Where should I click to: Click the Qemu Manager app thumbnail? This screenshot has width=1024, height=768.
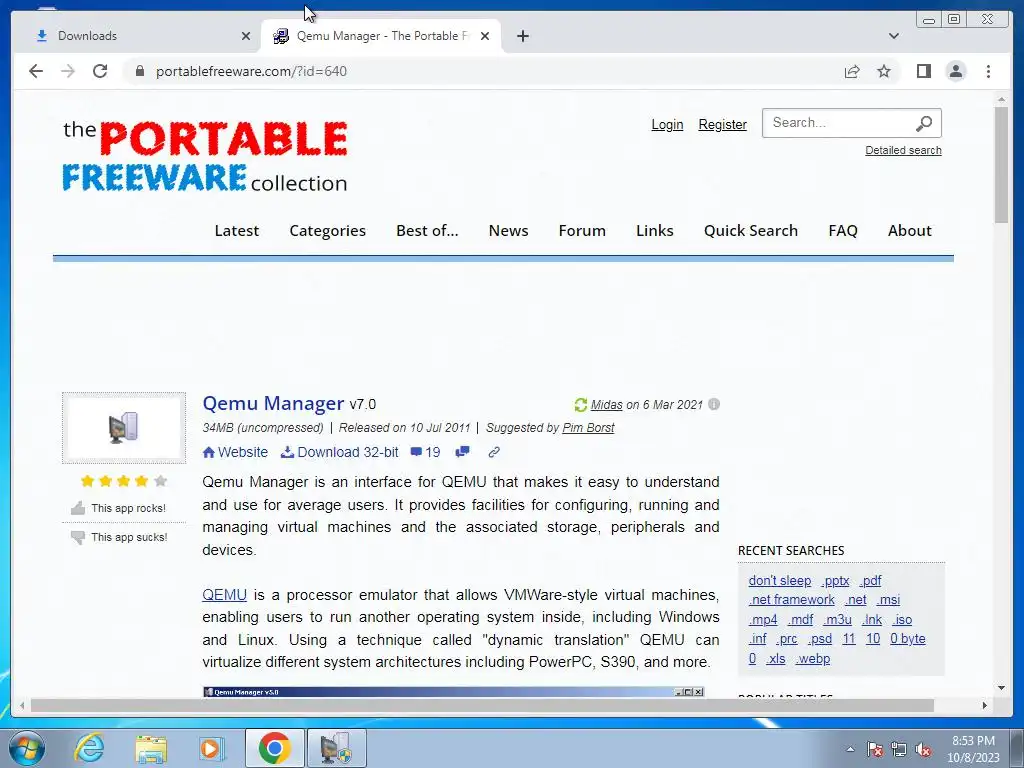click(x=123, y=428)
